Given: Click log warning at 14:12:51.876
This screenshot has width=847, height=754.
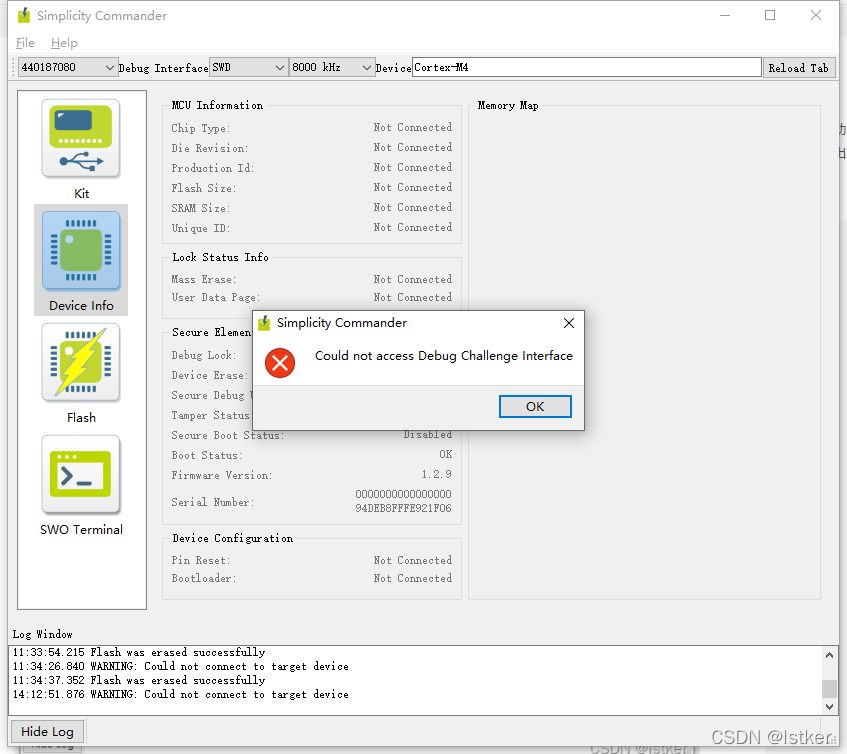Looking at the screenshot, I should (180, 695).
